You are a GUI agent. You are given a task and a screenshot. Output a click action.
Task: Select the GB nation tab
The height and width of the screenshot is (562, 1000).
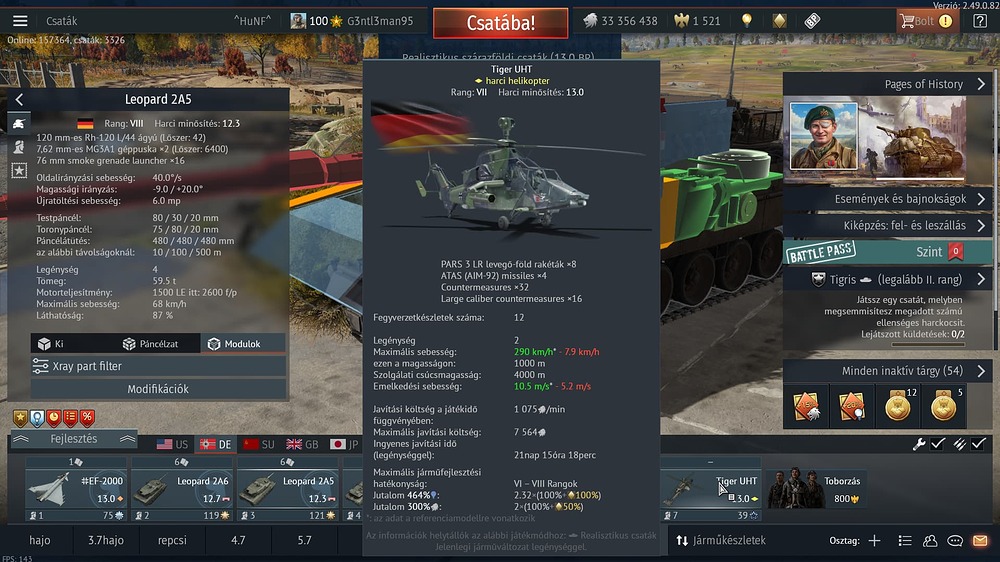coord(302,444)
